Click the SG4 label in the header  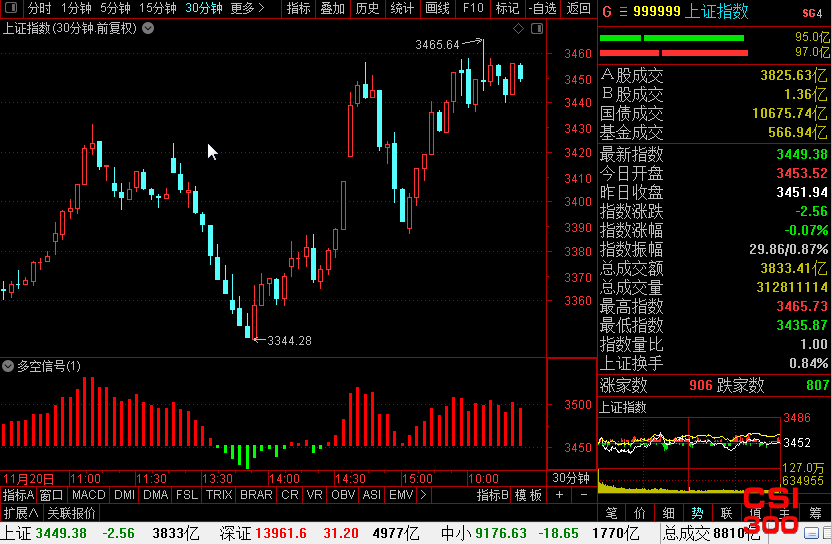point(812,13)
